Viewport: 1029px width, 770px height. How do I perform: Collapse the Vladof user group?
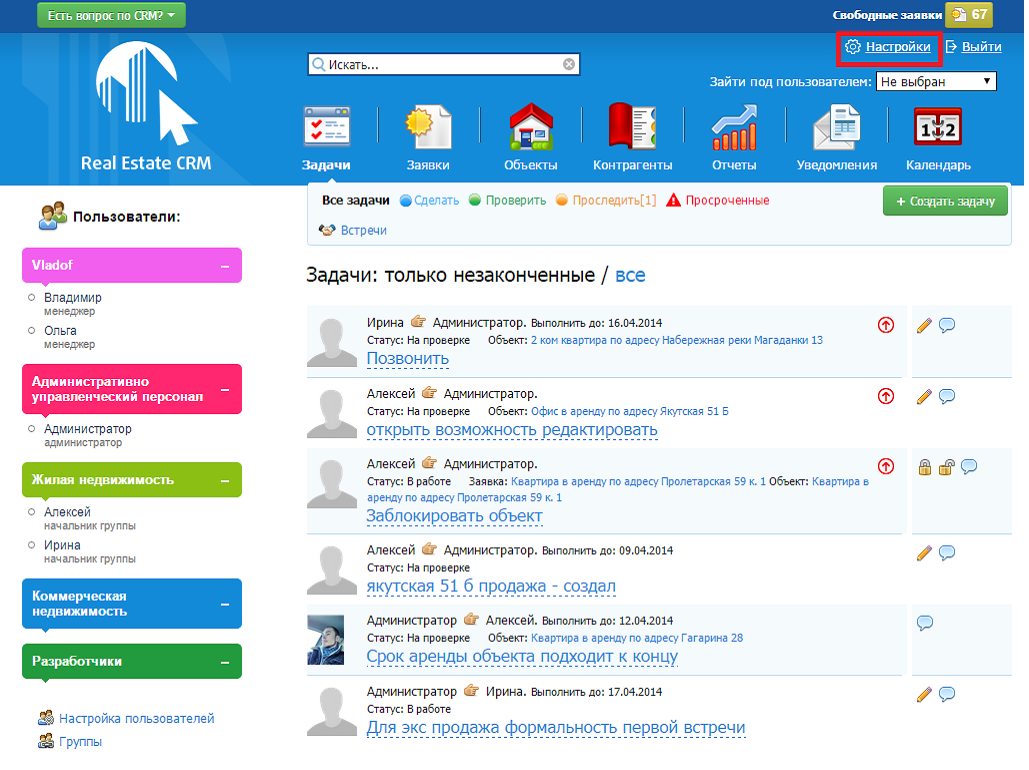[x=225, y=267]
